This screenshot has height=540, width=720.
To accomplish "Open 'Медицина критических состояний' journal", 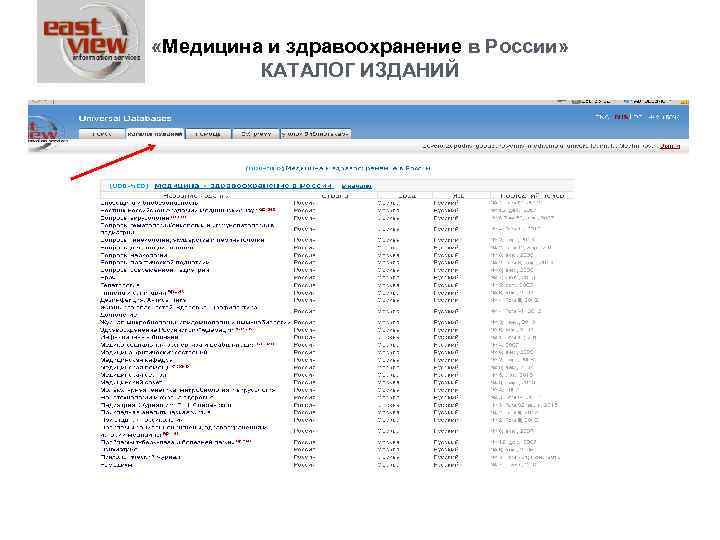I will pos(153,352).
